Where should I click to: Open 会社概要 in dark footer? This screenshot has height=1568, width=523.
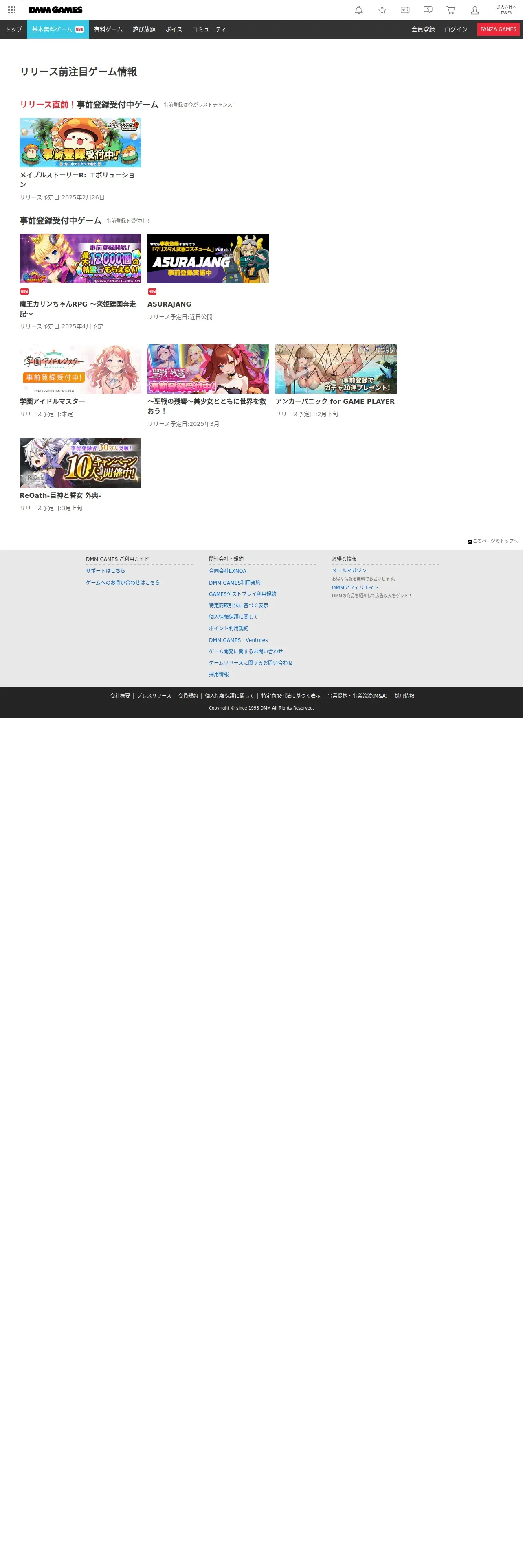click(x=120, y=696)
